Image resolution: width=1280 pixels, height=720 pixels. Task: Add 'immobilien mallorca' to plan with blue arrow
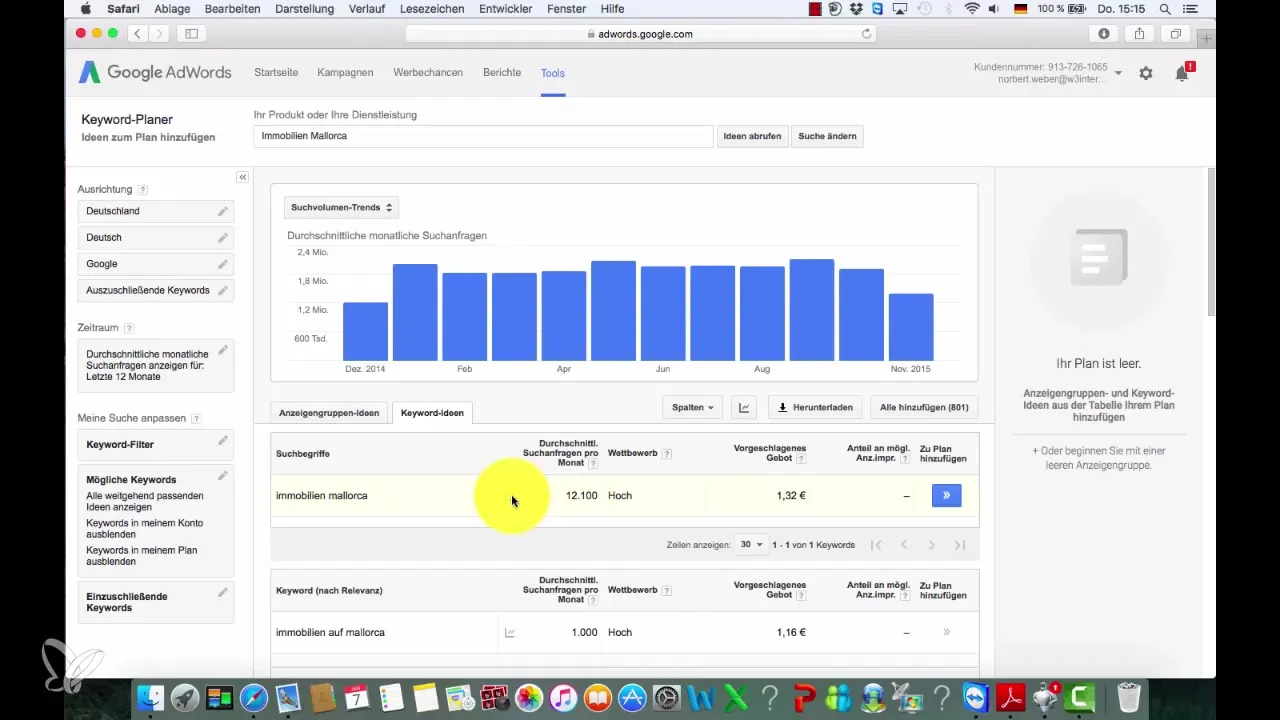946,495
